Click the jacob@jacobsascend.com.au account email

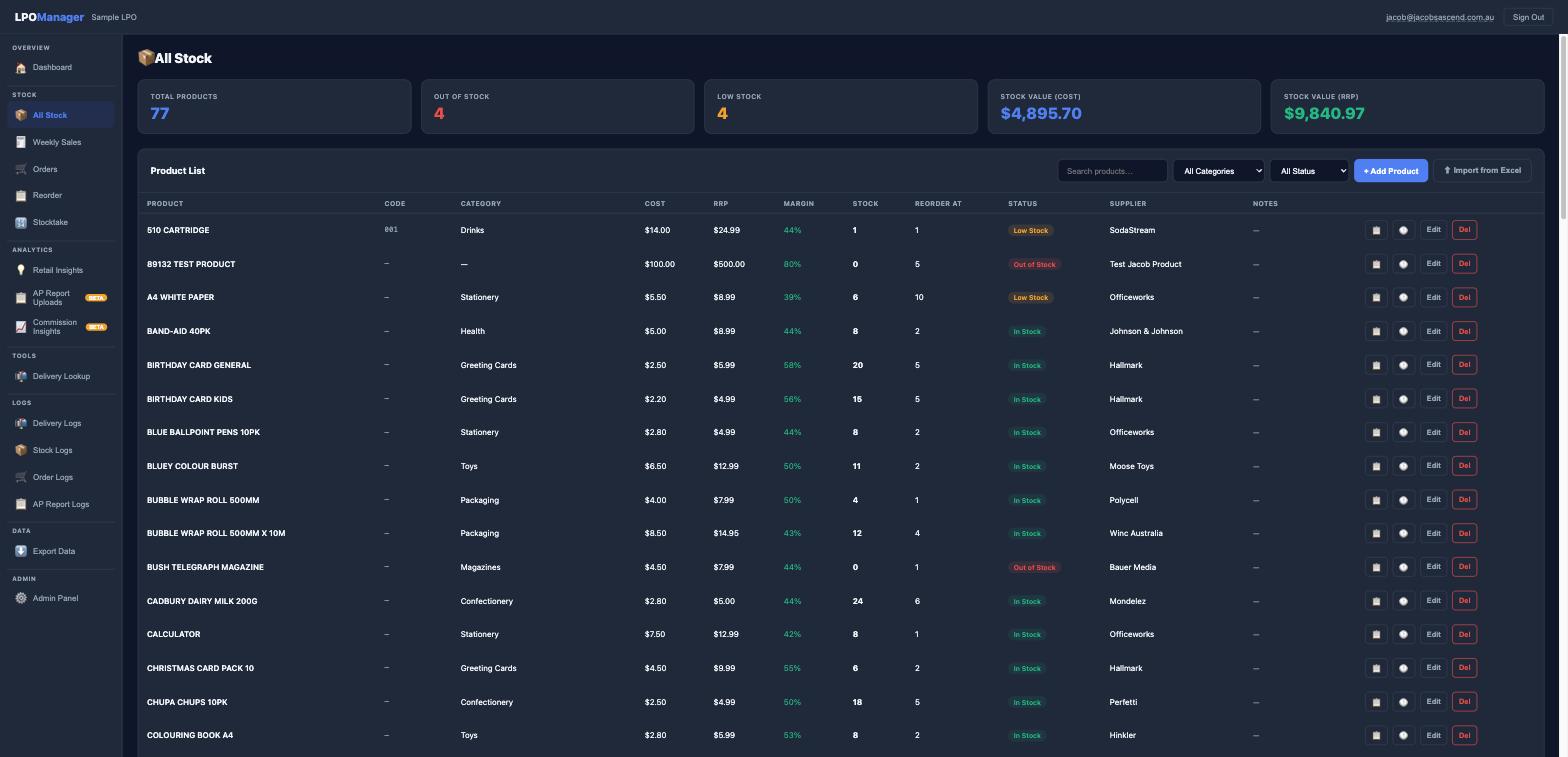(1440, 17)
